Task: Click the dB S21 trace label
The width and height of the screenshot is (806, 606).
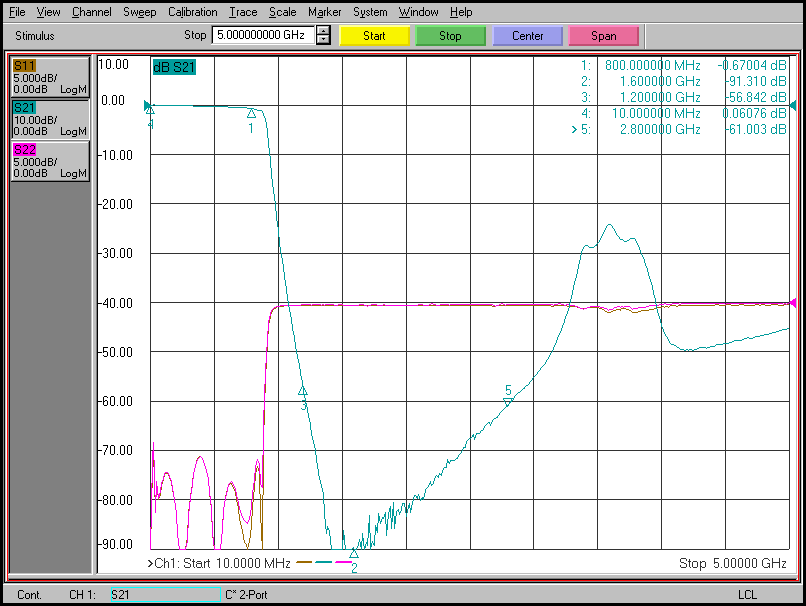Action: point(174,68)
